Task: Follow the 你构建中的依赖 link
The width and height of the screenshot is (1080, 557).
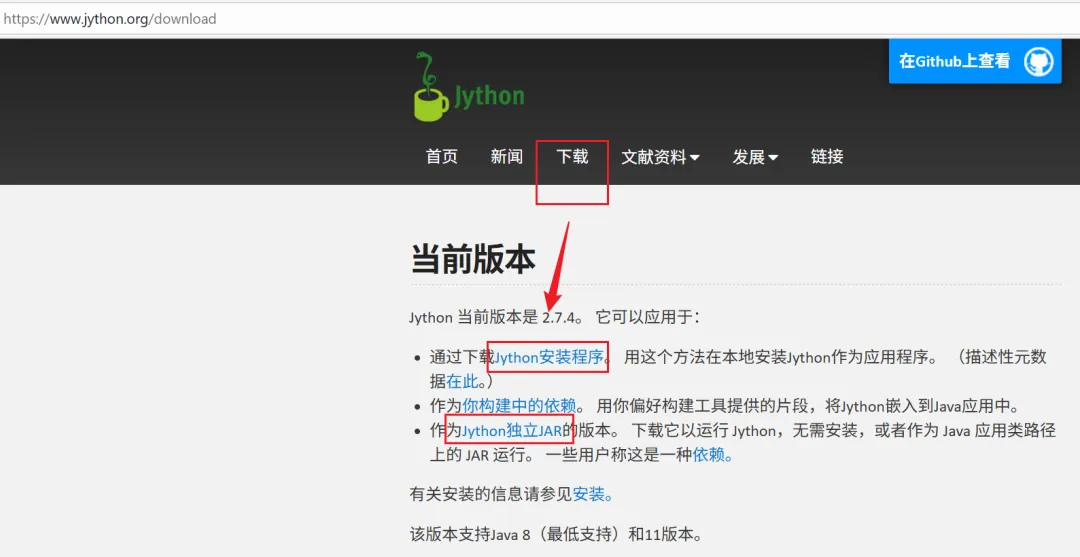Action: point(519,406)
